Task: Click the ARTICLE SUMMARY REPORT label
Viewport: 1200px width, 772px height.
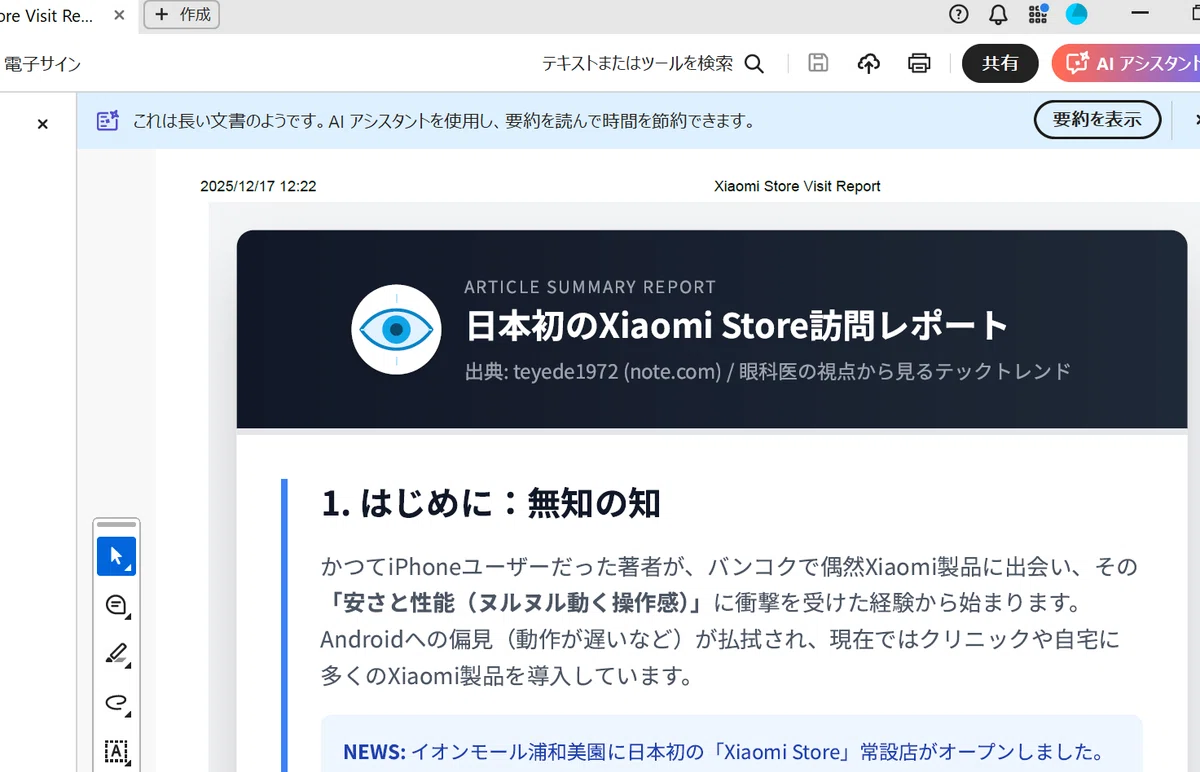Action: tap(590, 287)
